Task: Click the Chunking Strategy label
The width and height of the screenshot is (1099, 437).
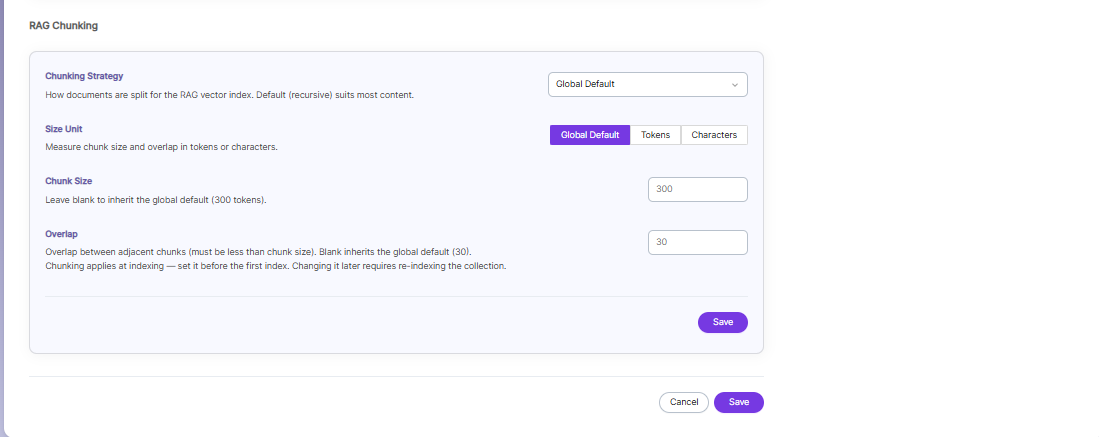Action: pos(84,76)
